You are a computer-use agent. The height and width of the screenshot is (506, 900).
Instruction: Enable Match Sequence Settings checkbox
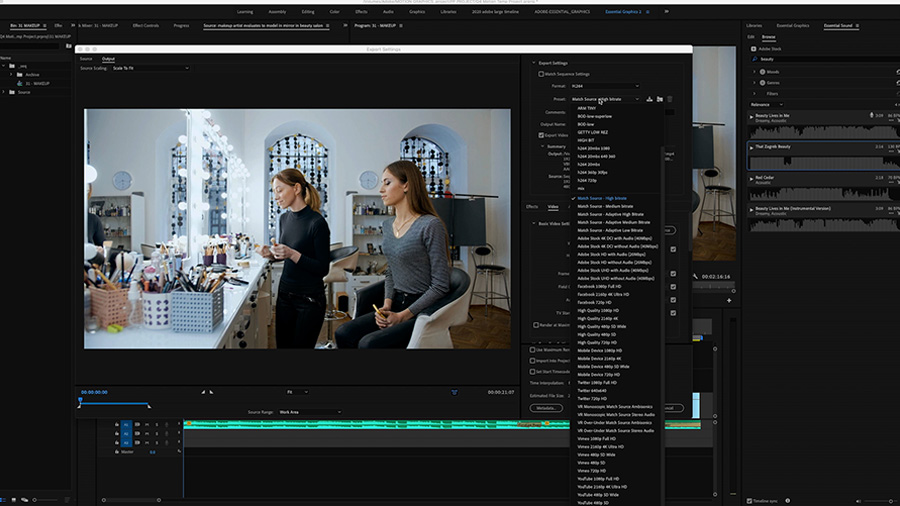click(542, 74)
